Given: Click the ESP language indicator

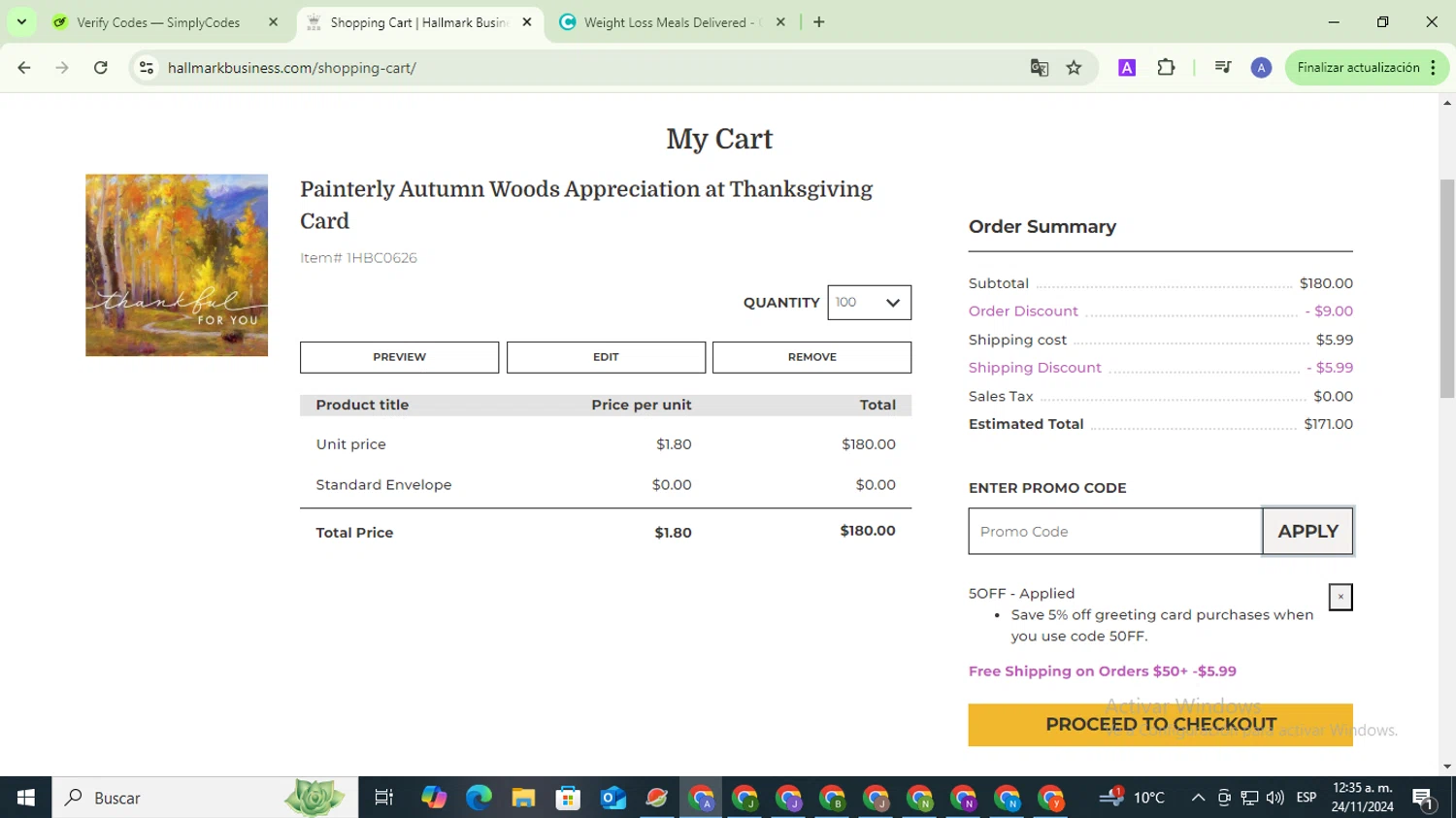Looking at the screenshot, I should [x=1307, y=798].
